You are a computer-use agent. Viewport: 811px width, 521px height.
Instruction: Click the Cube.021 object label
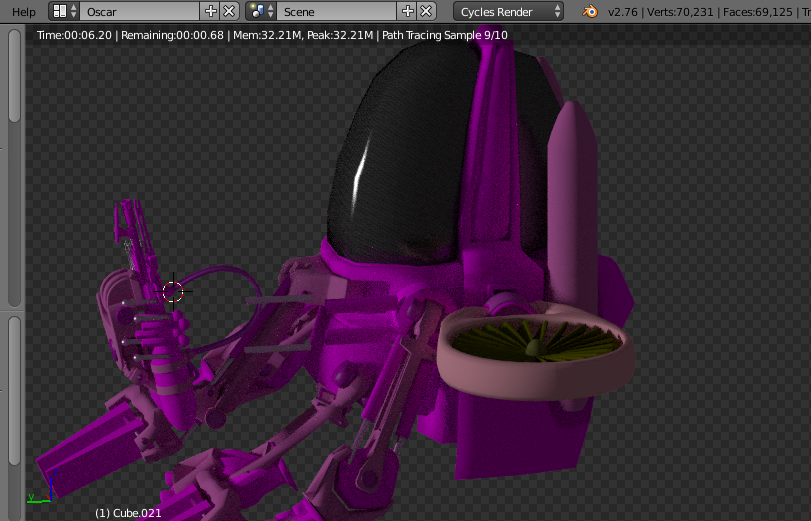pos(128,513)
